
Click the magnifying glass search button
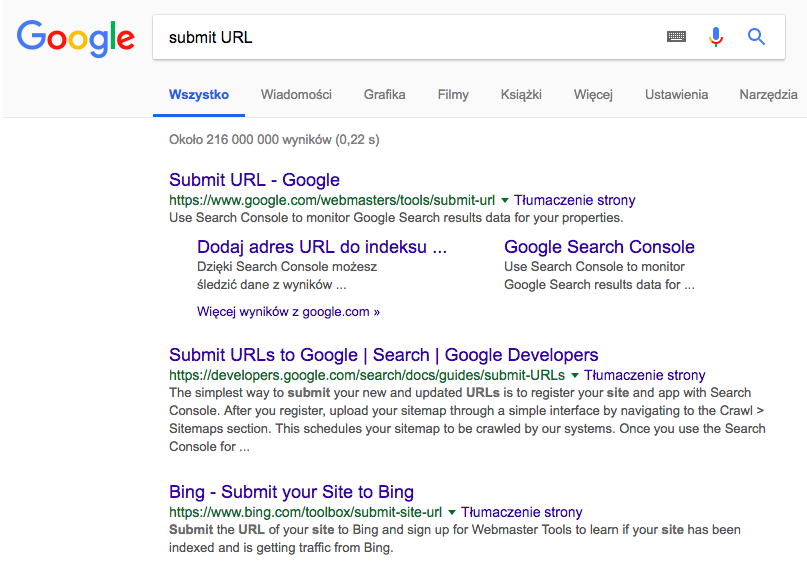click(x=756, y=37)
